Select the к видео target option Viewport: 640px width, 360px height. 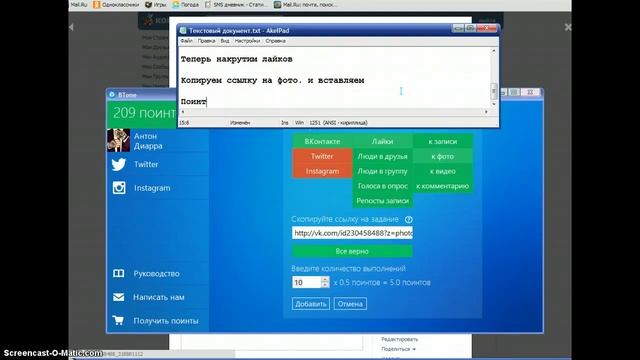(443, 171)
